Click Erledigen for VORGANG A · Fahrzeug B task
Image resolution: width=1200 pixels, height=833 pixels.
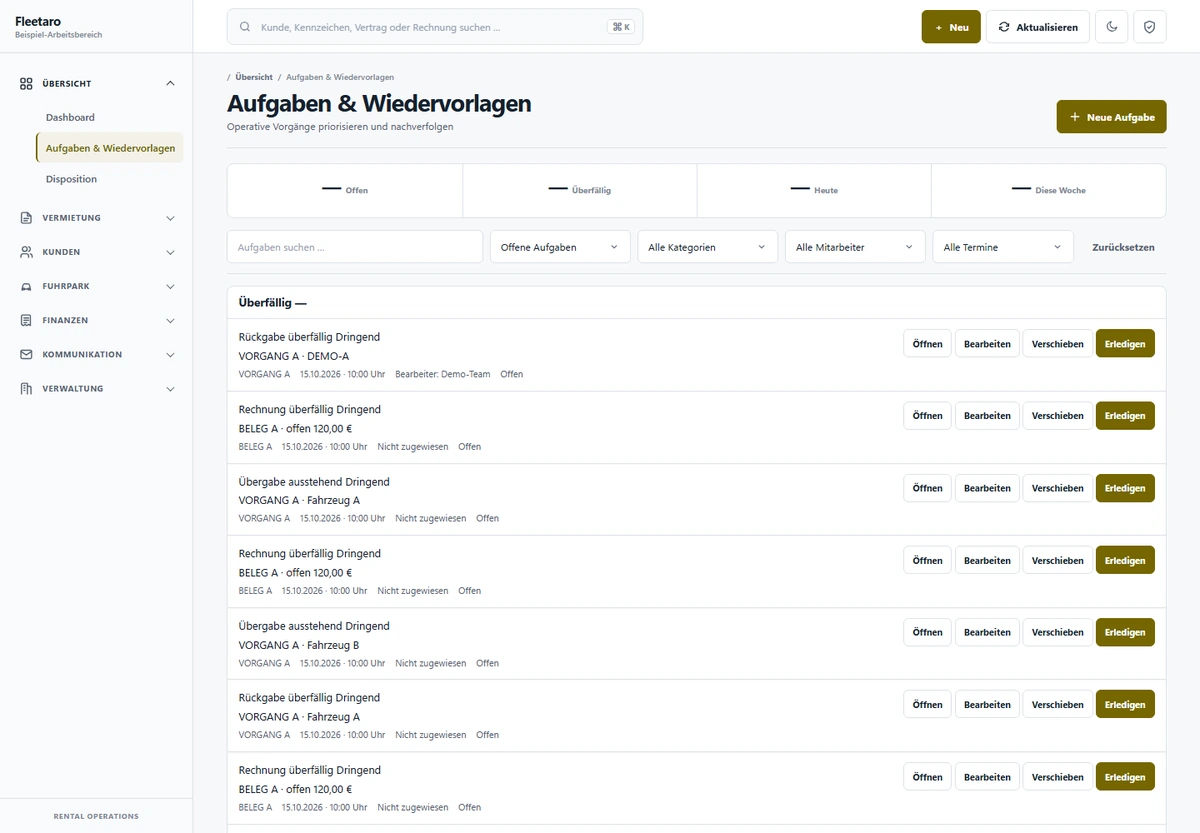(x=1125, y=632)
